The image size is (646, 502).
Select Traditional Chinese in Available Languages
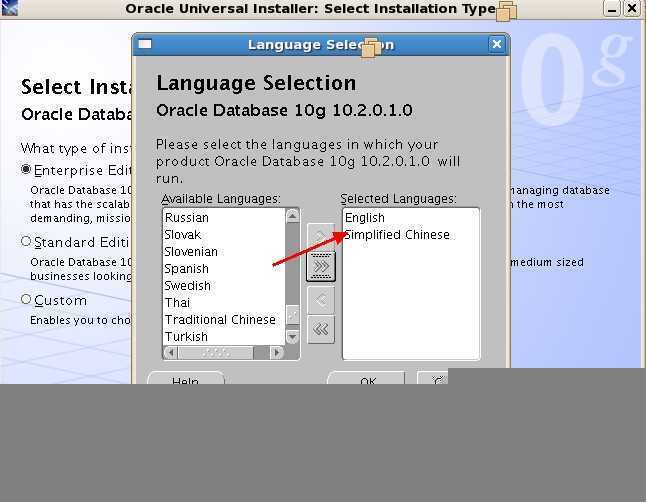224,319
